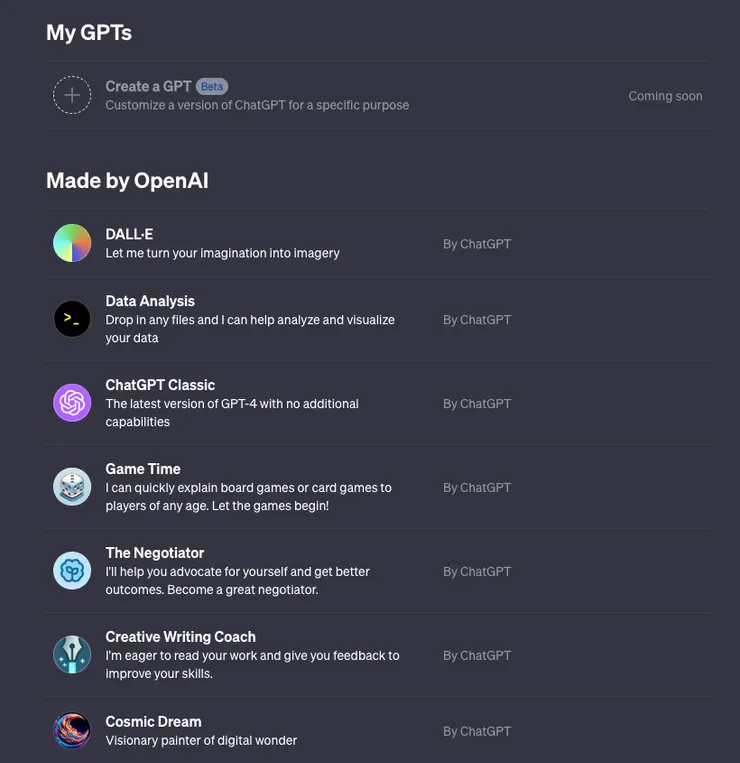Open The Negotiator blue icon

coord(72,571)
